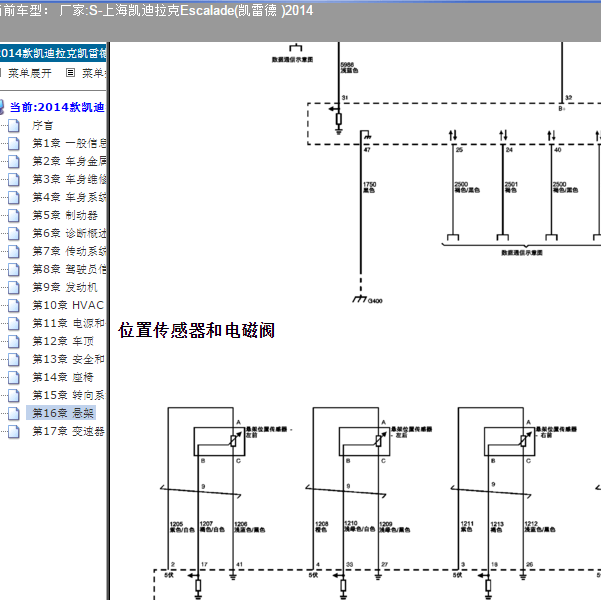Select 第6章 诊断概述 chapter
The width and height of the screenshot is (601, 600).
click(x=69, y=233)
